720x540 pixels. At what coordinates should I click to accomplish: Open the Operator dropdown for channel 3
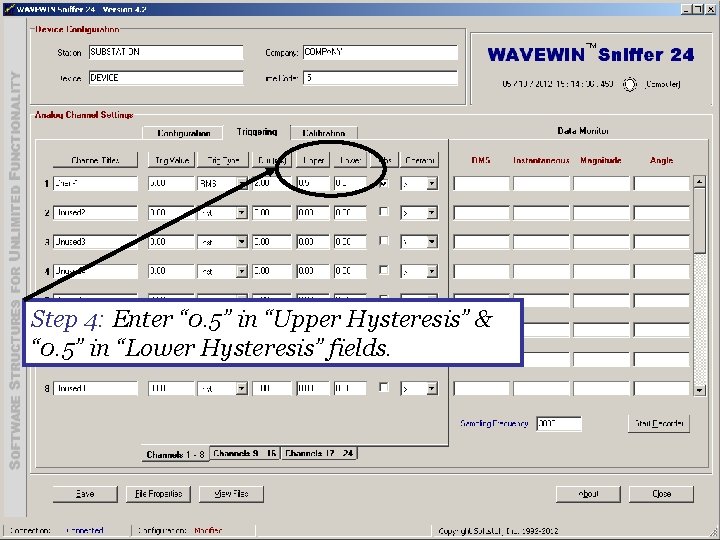[x=432, y=242]
